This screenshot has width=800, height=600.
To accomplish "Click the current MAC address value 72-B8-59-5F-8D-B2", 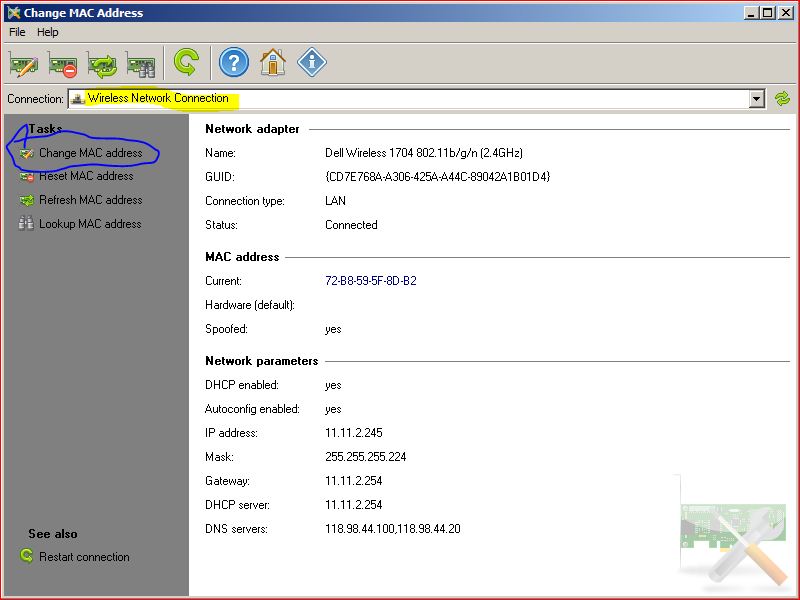I will click(x=370, y=281).
